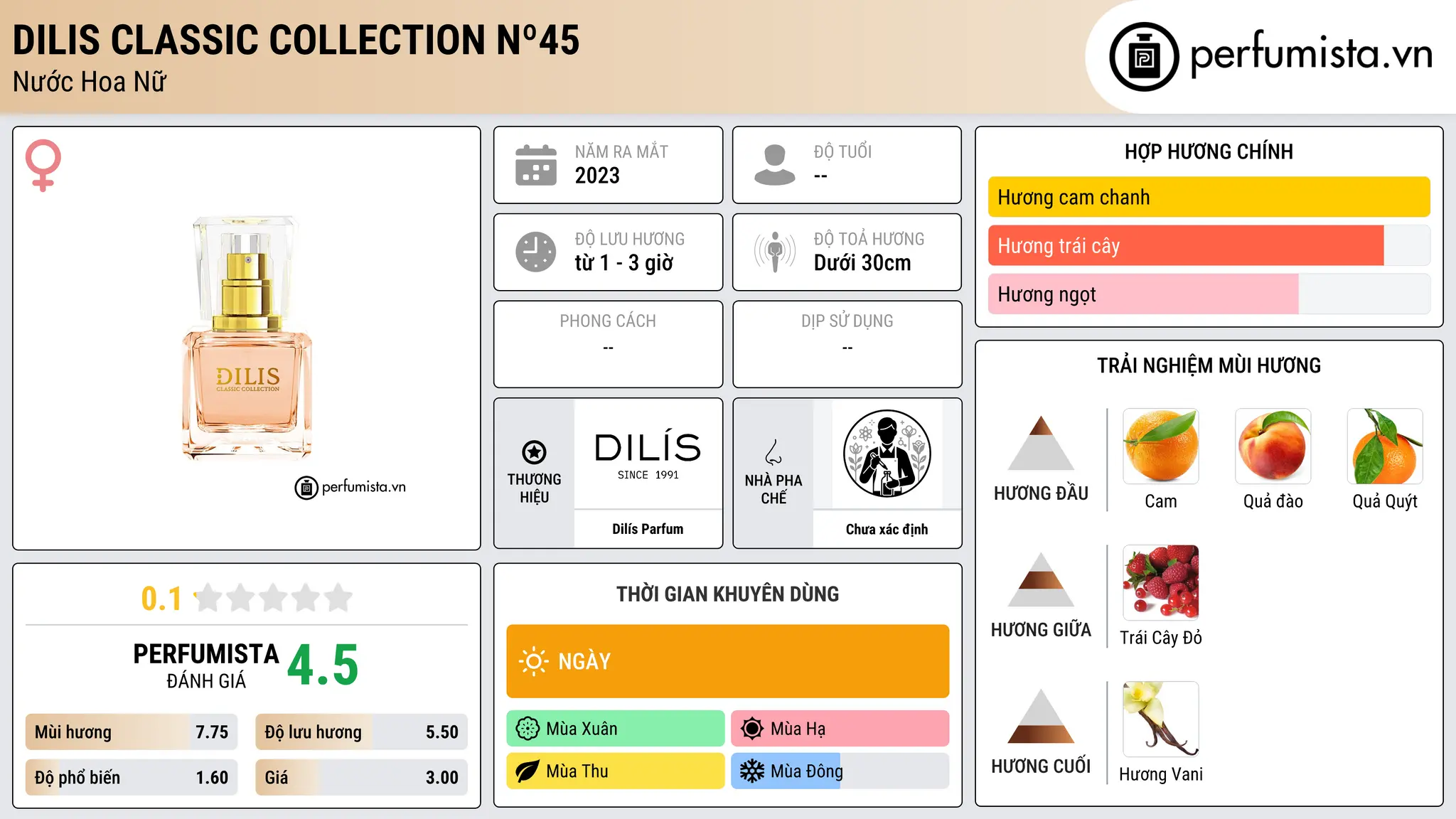Screen dimensions: 1456x819
Task: Click the 0.1 user rating number
Action: [161, 599]
